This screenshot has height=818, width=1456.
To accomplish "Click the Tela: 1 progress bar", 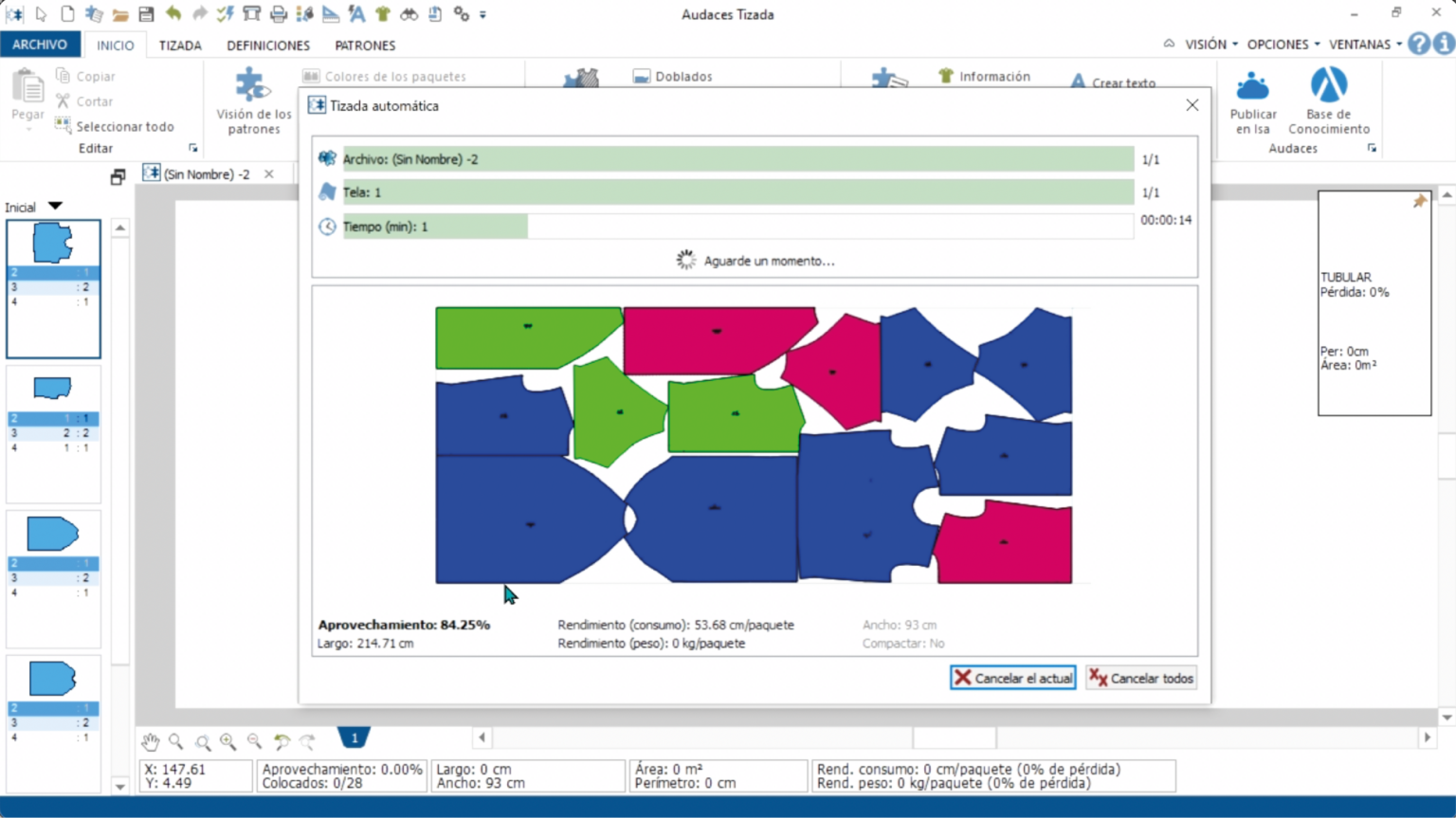I will coord(738,192).
